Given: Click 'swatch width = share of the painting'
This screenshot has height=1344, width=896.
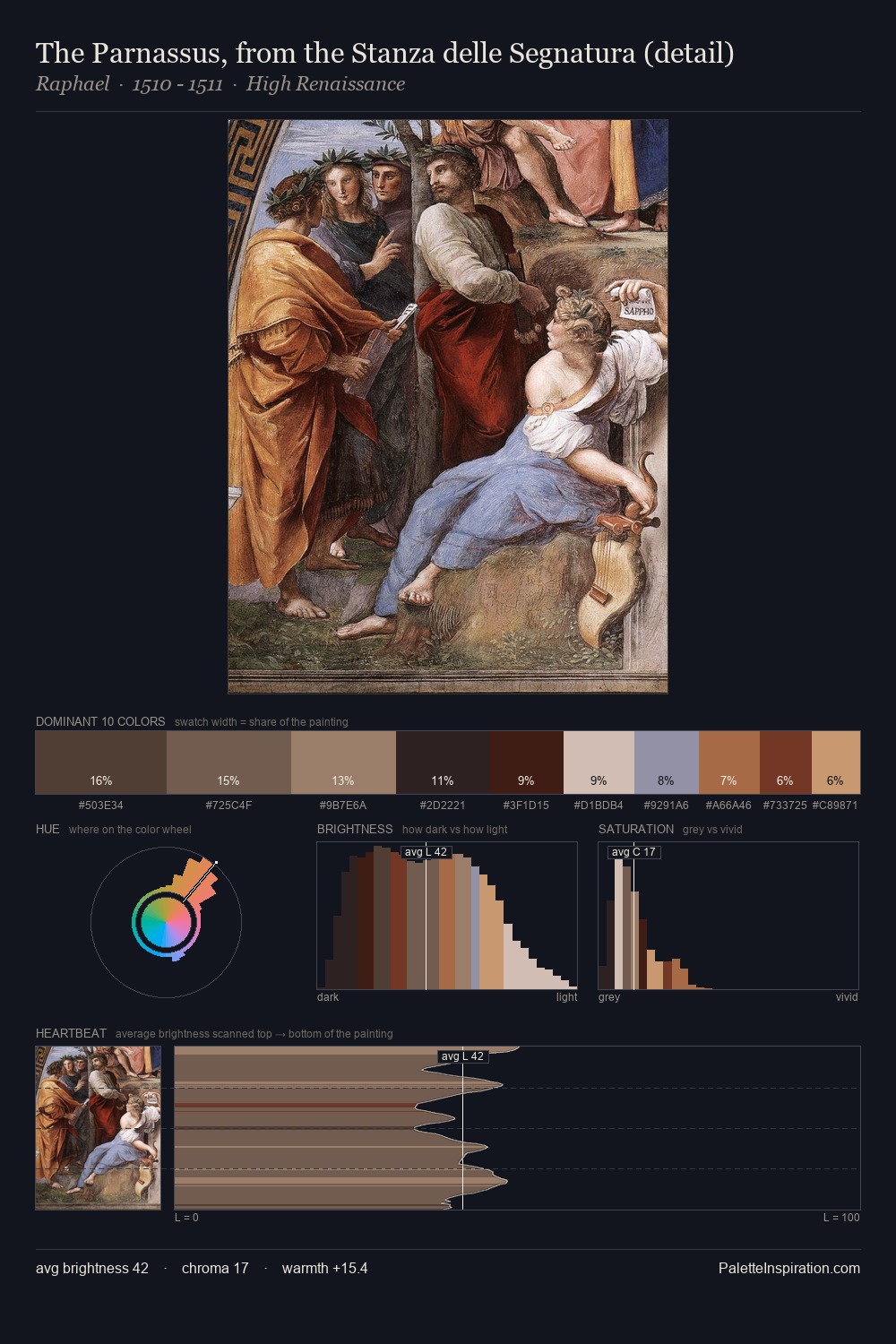Looking at the screenshot, I should tap(261, 722).
